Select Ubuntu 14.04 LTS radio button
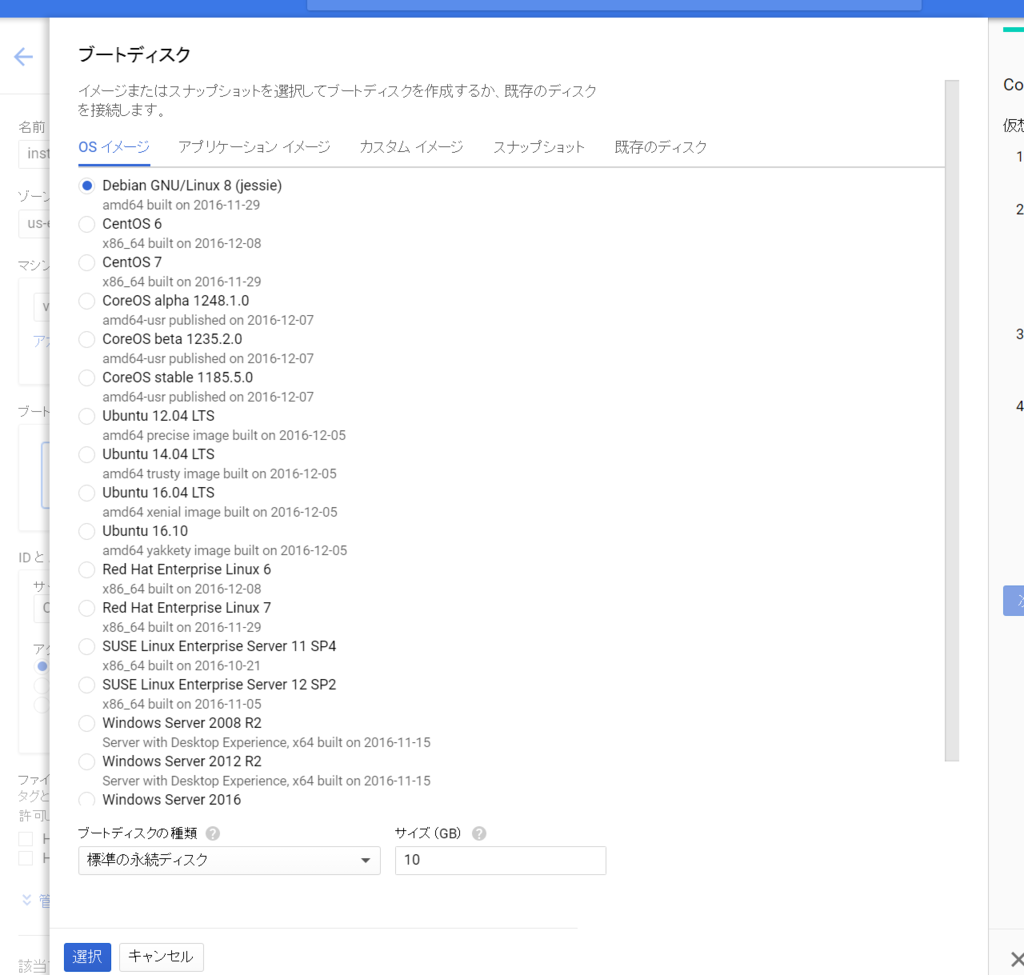The image size is (1024, 975). pyautogui.click(x=87, y=455)
